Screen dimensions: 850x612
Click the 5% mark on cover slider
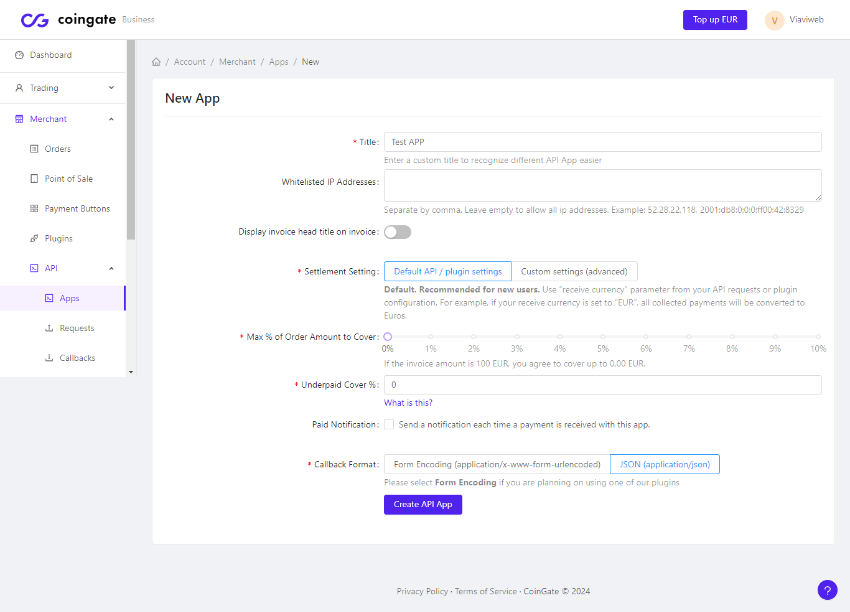603,337
